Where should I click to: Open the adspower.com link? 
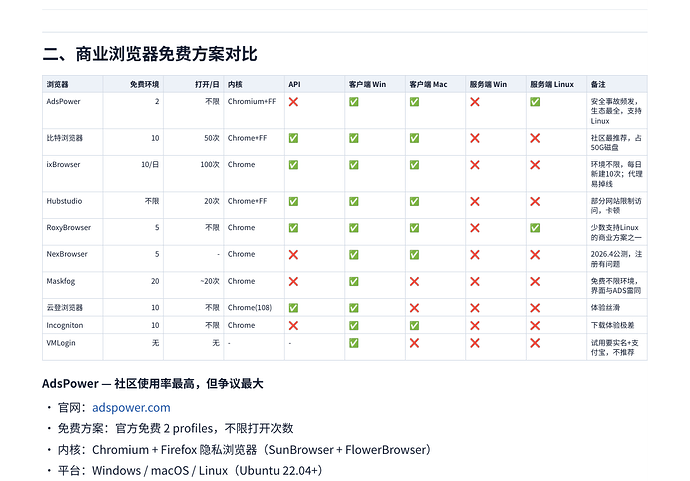[x=131, y=408]
